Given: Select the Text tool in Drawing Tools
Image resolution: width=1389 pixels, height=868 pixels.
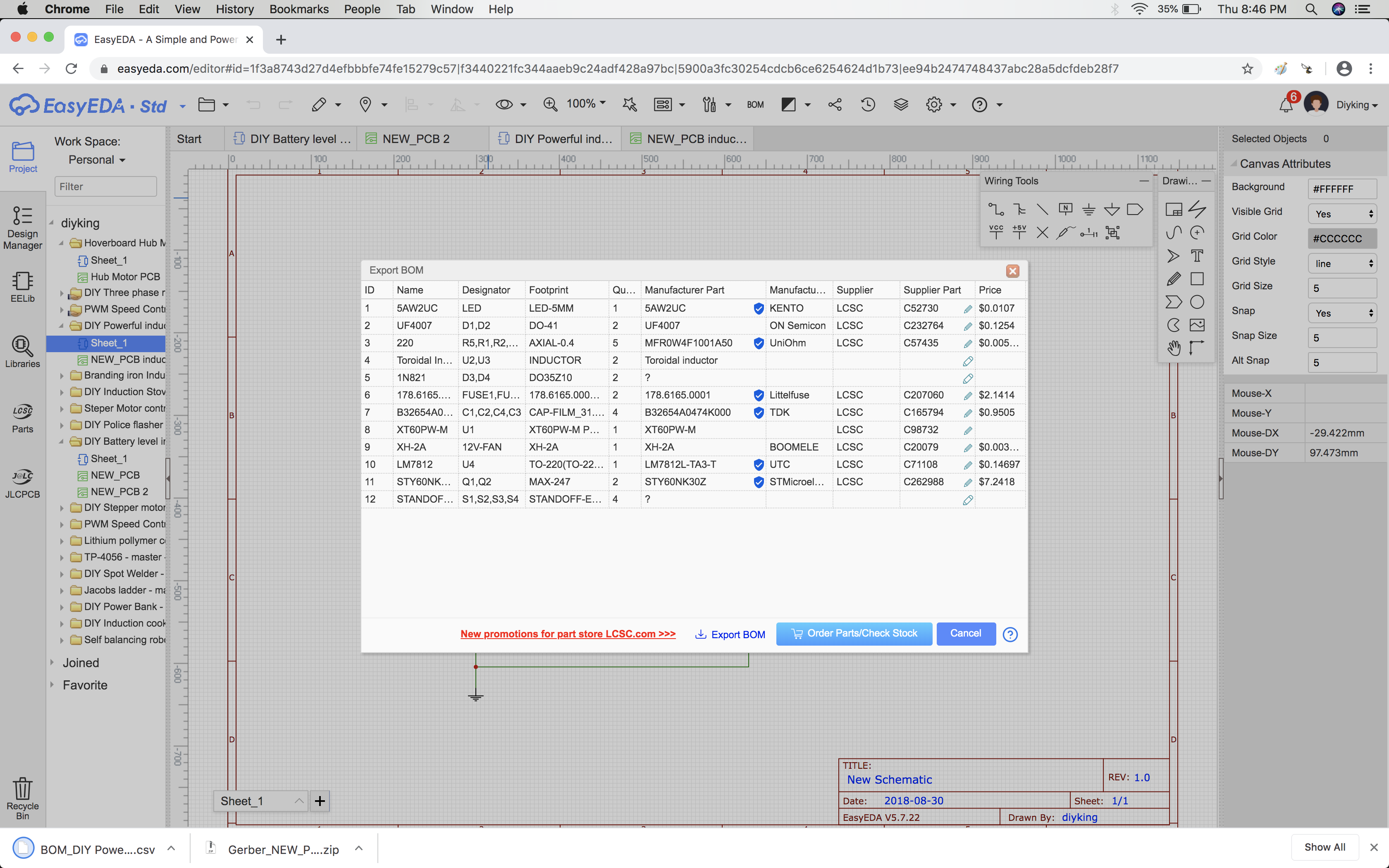Looking at the screenshot, I should tap(1197, 255).
